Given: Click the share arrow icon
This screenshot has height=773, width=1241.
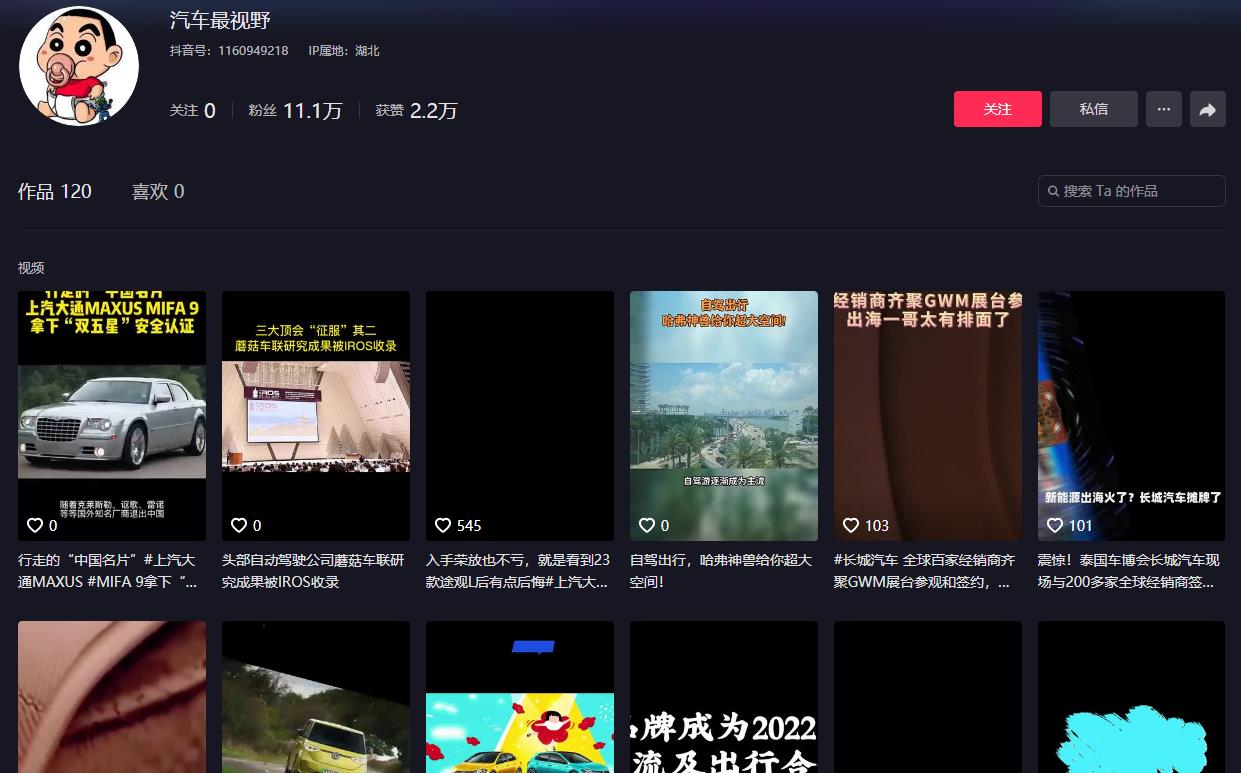Looking at the screenshot, I should pyautogui.click(x=1208, y=110).
